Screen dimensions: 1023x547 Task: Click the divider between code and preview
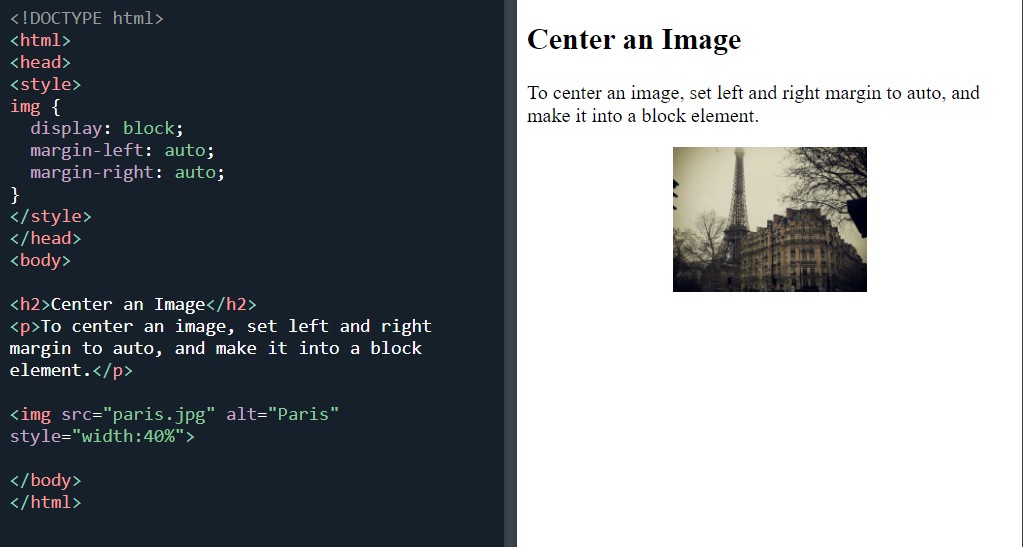click(510, 274)
